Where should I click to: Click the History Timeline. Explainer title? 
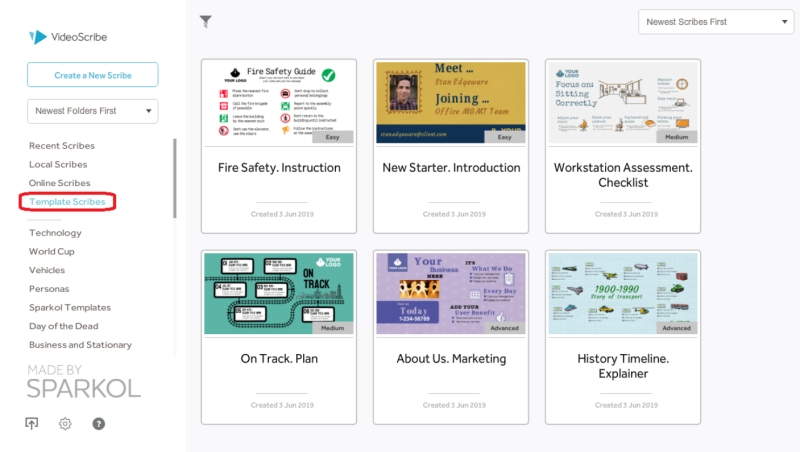(x=623, y=366)
